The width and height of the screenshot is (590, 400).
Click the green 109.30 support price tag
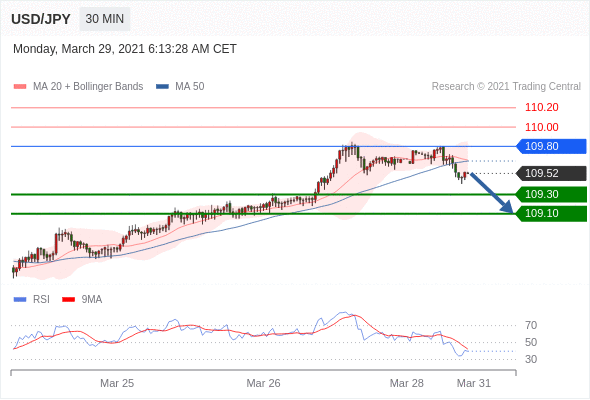coord(551,195)
